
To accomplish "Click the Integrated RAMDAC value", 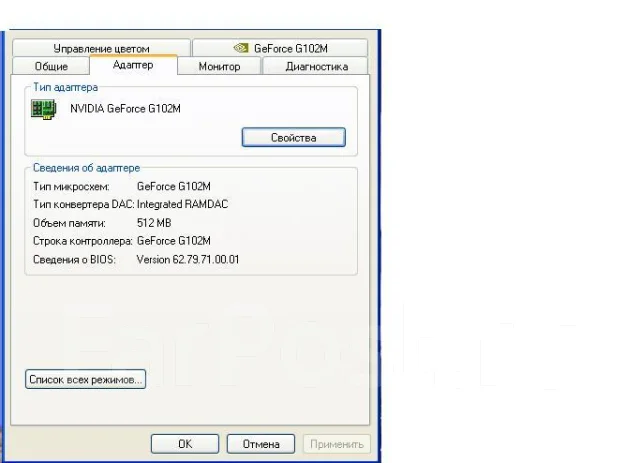I will click(x=182, y=204).
